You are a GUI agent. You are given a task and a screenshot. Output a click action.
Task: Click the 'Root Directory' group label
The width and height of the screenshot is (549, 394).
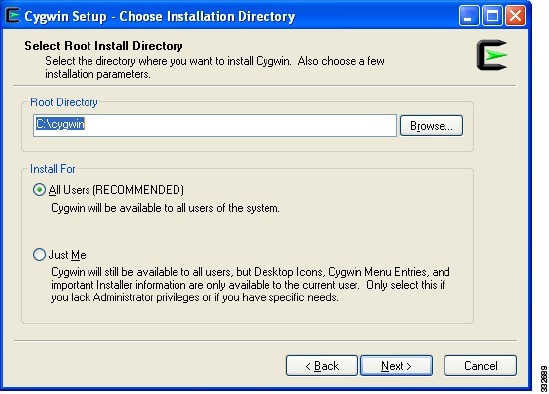coord(64,102)
